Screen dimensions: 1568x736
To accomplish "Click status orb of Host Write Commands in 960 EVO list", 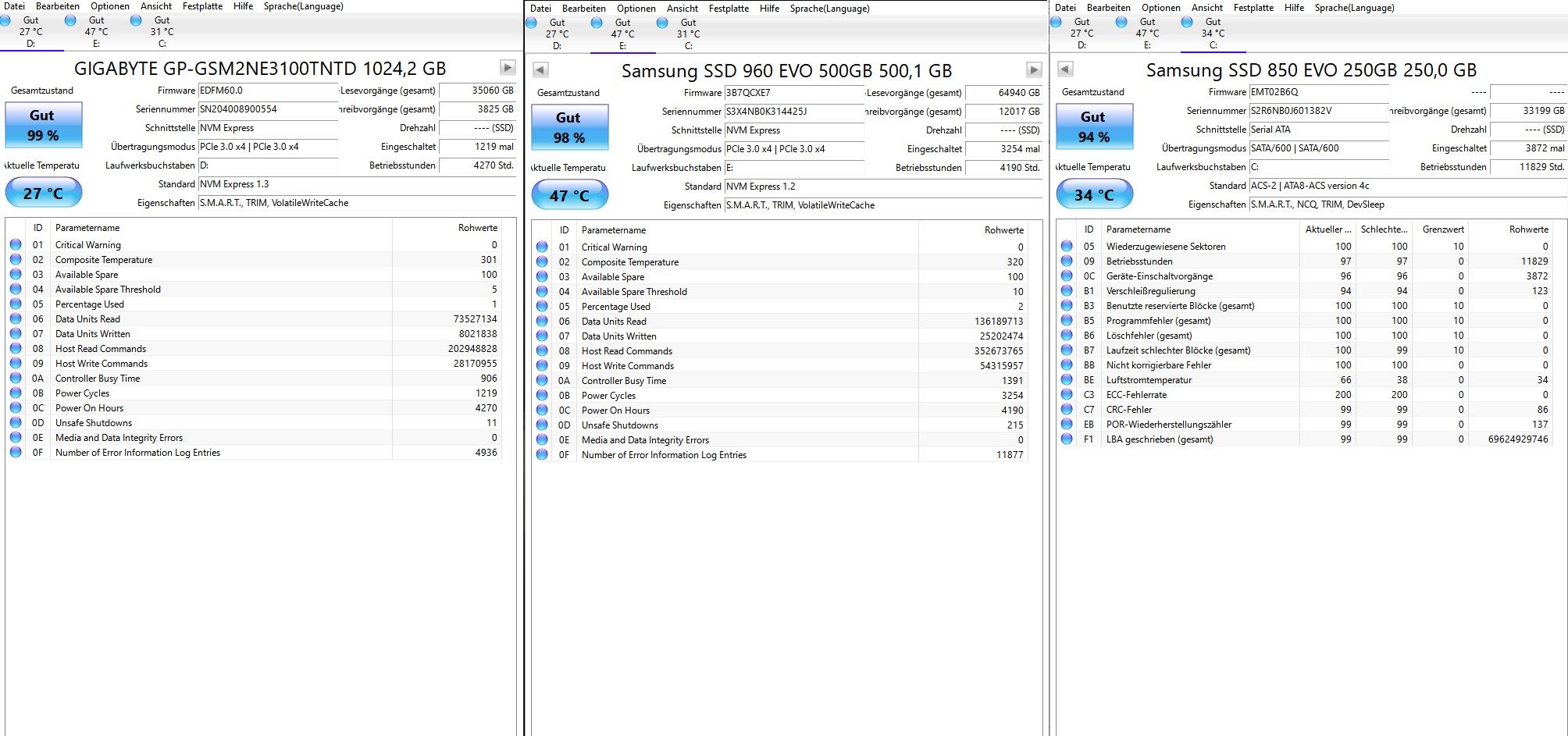I will pyautogui.click(x=542, y=366).
